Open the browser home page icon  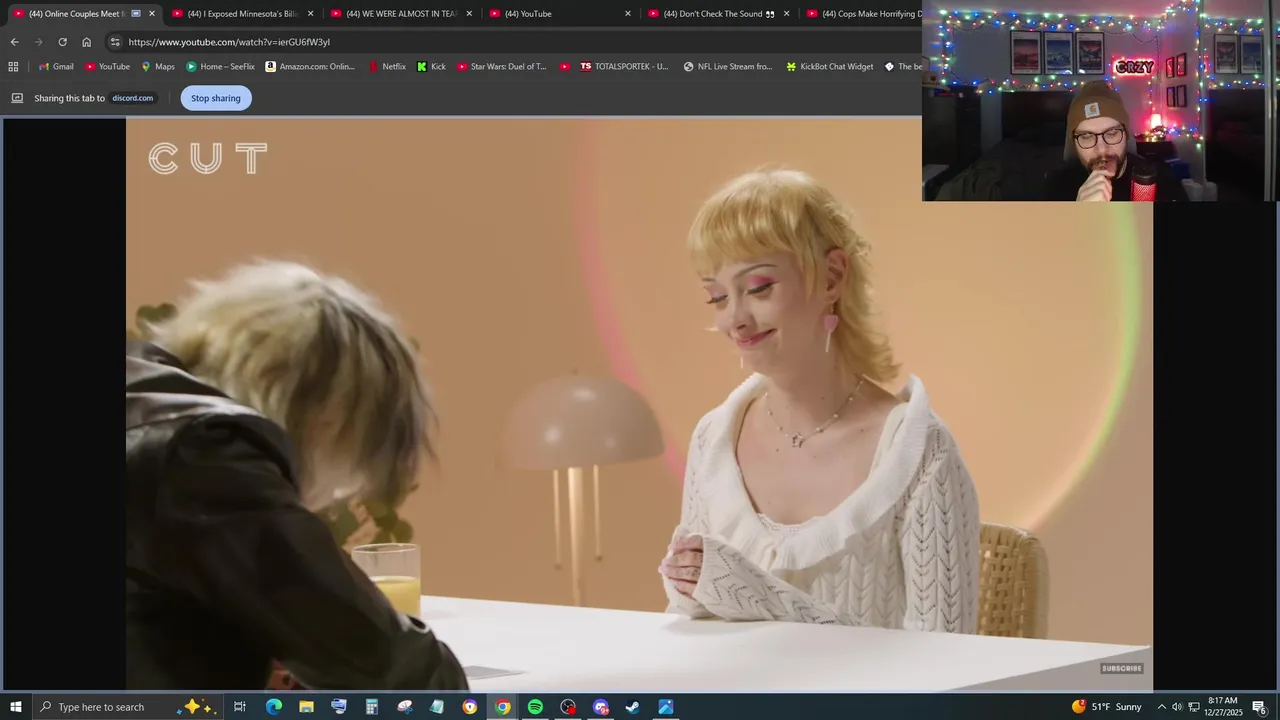pyautogui.click(x=86, y=42)
